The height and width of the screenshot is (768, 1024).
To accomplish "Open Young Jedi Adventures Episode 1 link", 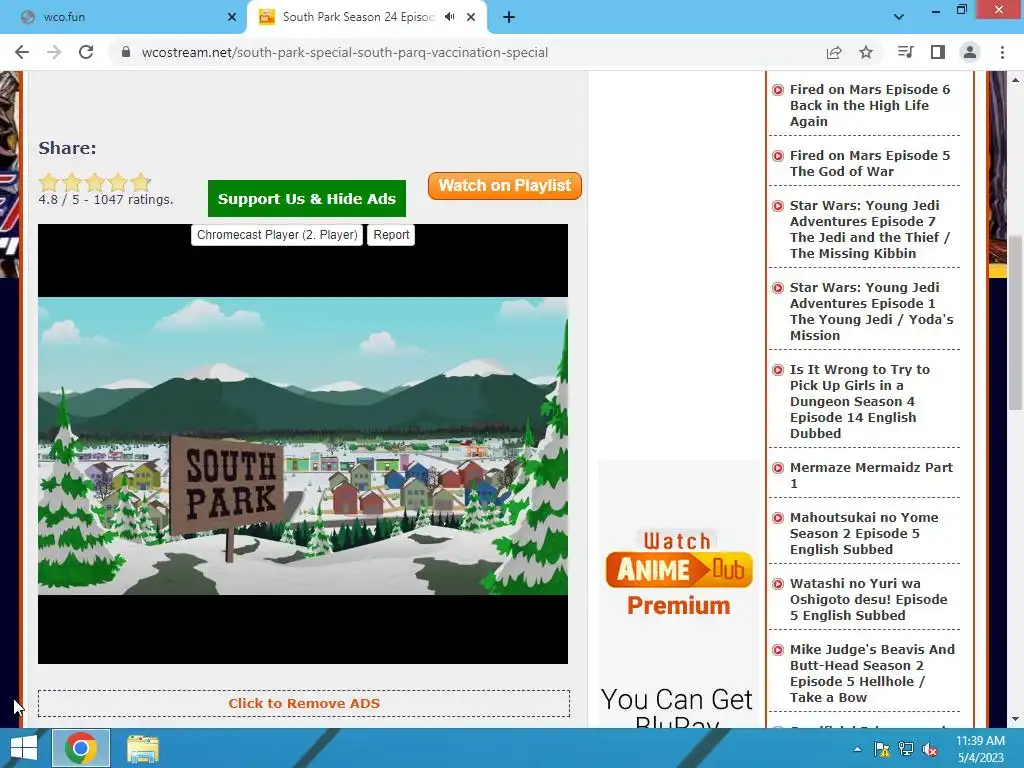I will (x=871, y=312).
